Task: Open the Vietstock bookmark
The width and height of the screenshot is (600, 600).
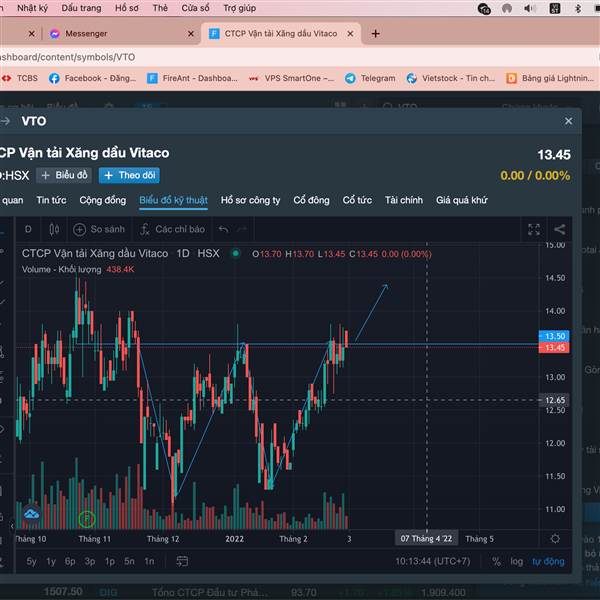Action: pyautogui.click(x=451, y=78)
